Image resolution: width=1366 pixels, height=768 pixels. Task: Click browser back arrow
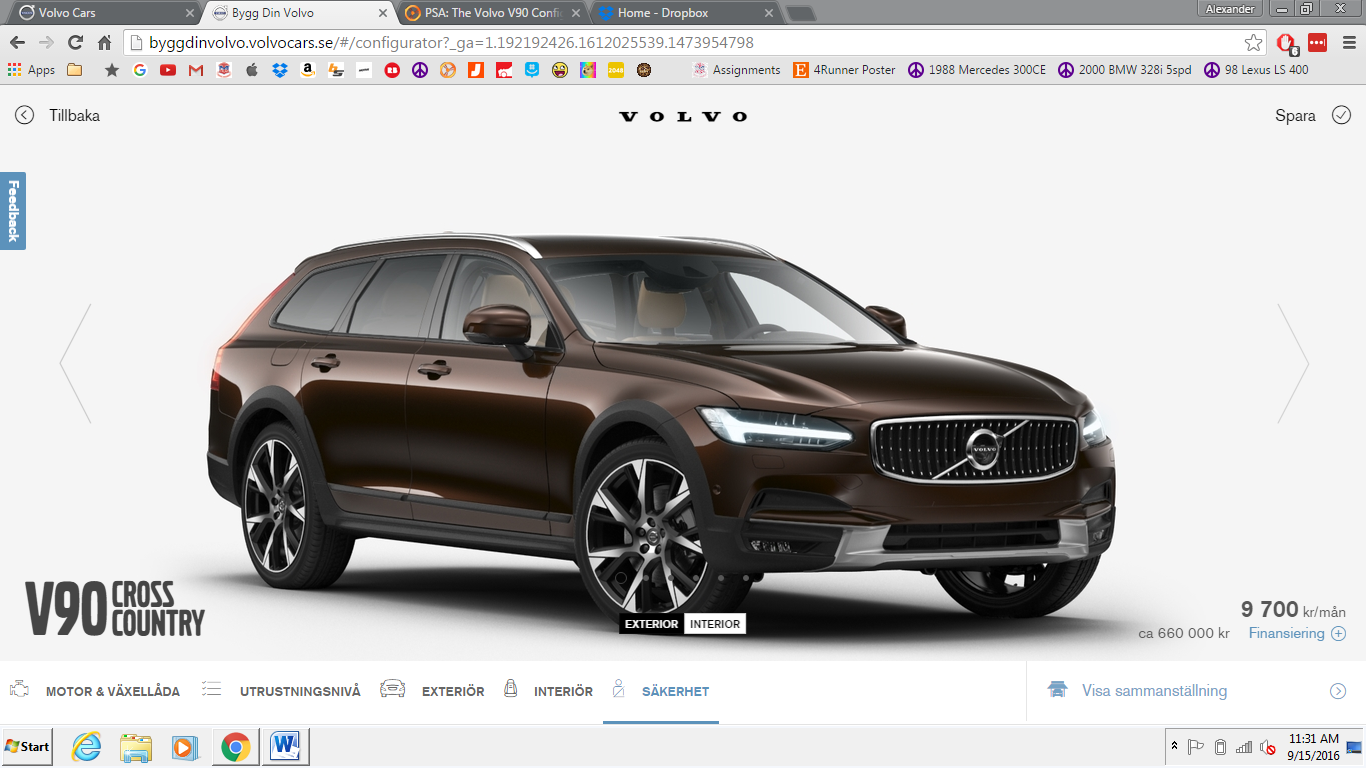(16, 43)
